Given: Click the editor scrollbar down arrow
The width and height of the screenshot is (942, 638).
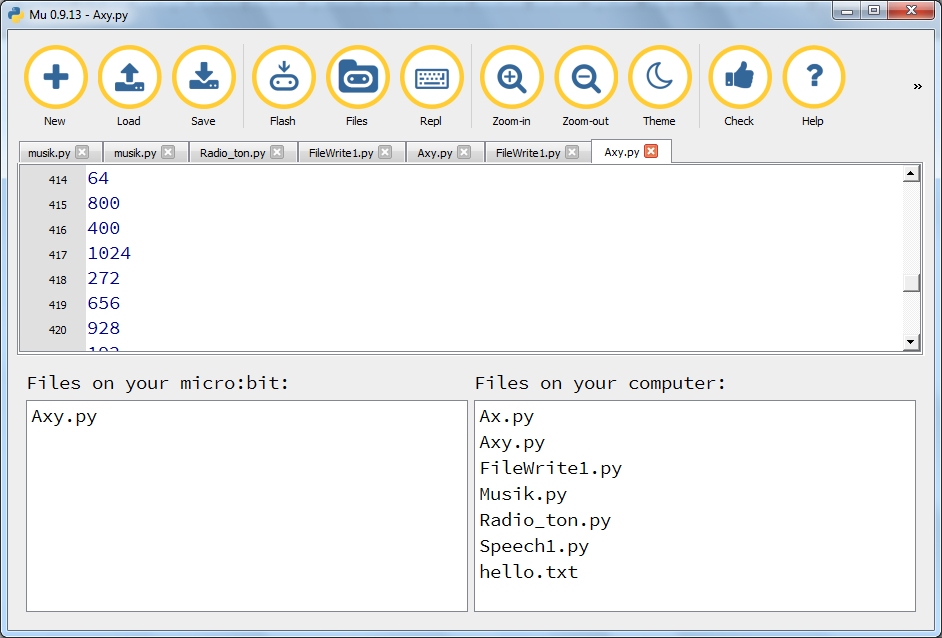Looking at the screenshot, I should click(x=910, y=342).
